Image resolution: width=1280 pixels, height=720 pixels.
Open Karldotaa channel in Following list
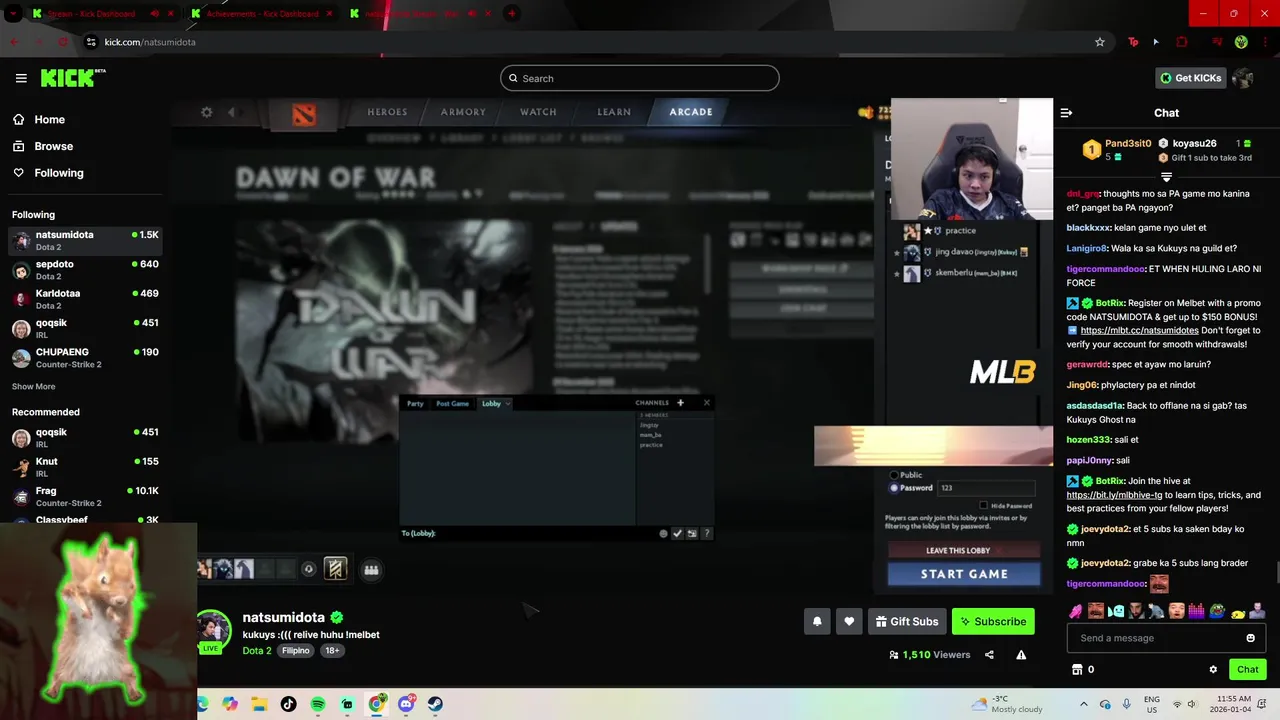point(85,299)
